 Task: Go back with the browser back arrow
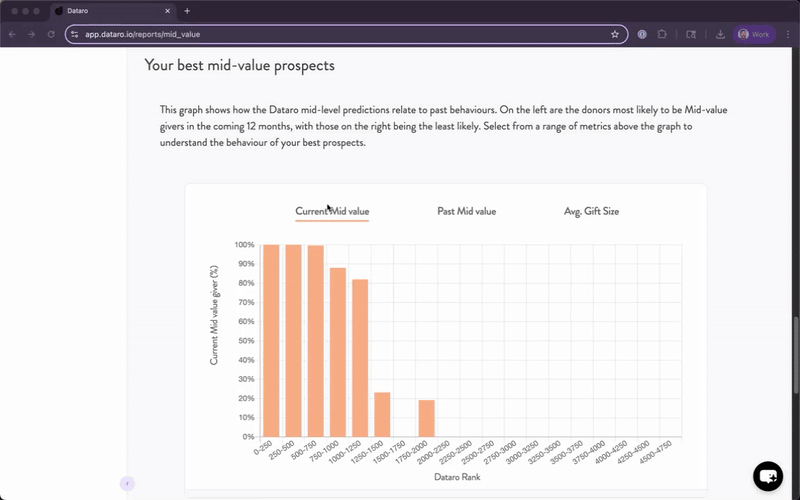click(12, 34)
